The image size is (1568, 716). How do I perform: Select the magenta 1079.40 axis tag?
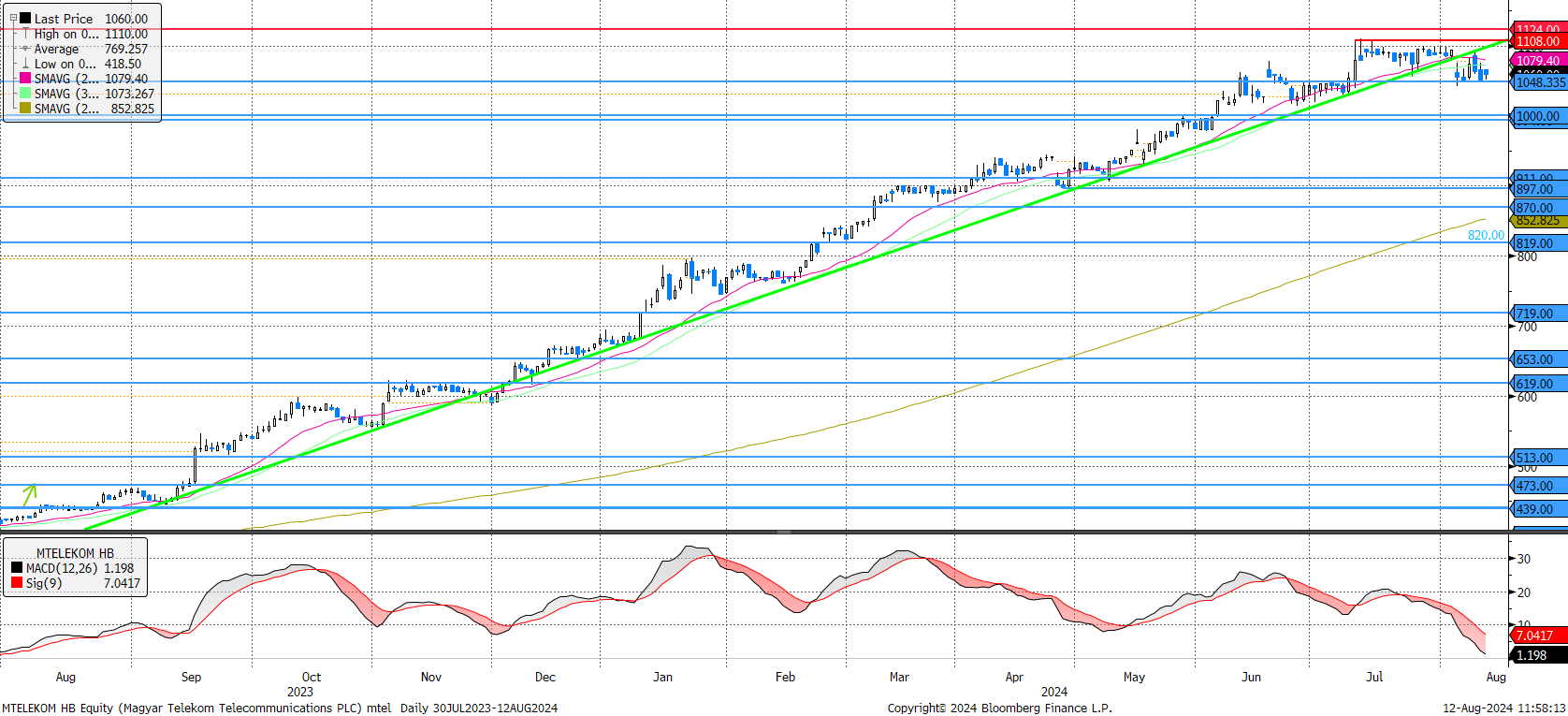(1539, 61)
